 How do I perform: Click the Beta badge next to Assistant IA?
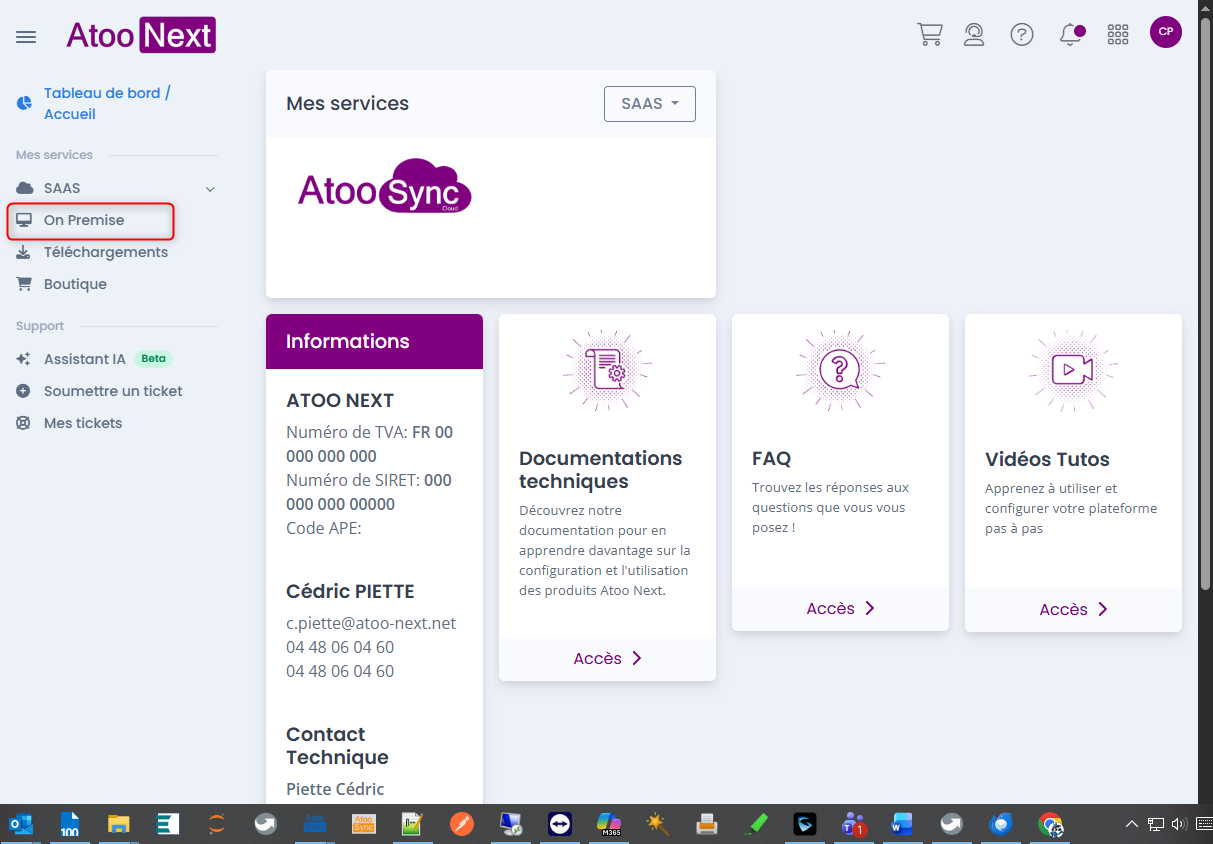click(x=153, y=359)
